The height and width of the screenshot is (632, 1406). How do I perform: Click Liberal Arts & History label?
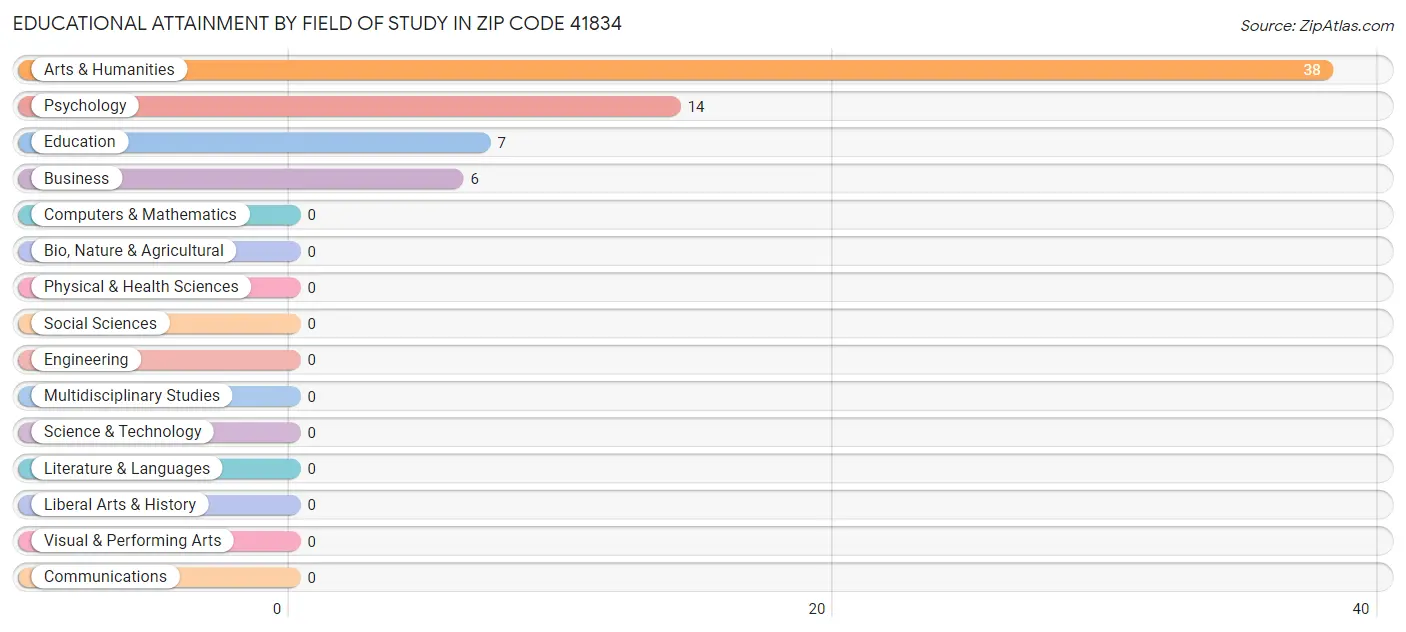[x=120, y=505]
